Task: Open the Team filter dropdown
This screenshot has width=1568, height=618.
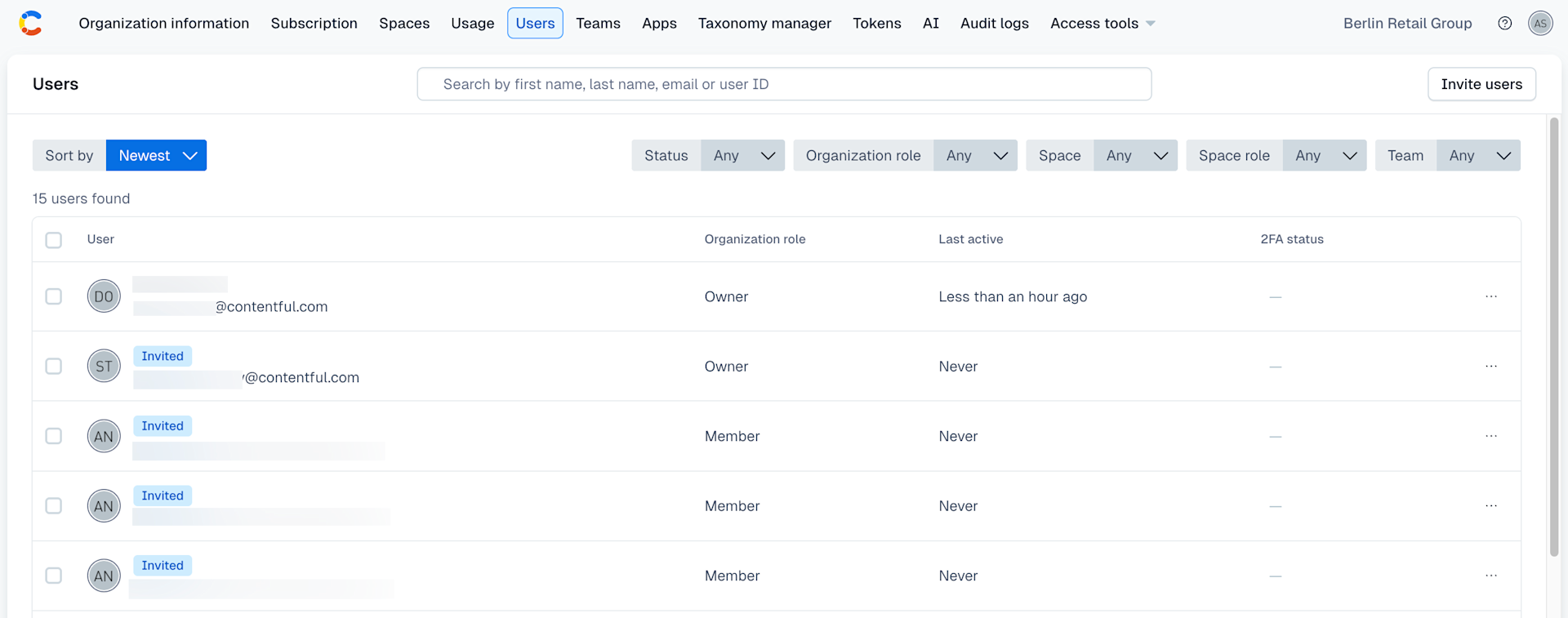Action: pos(1478,155)
